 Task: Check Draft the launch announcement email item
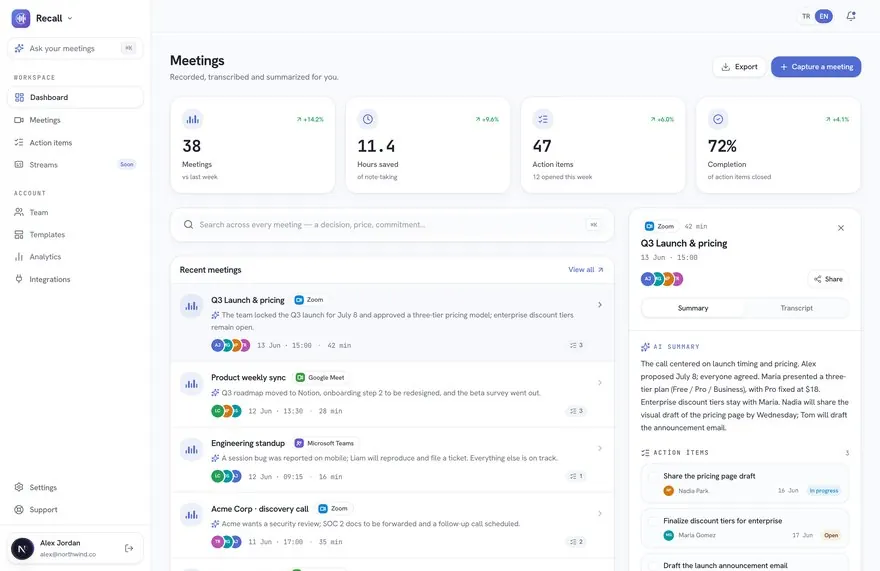tap(653, 565)
